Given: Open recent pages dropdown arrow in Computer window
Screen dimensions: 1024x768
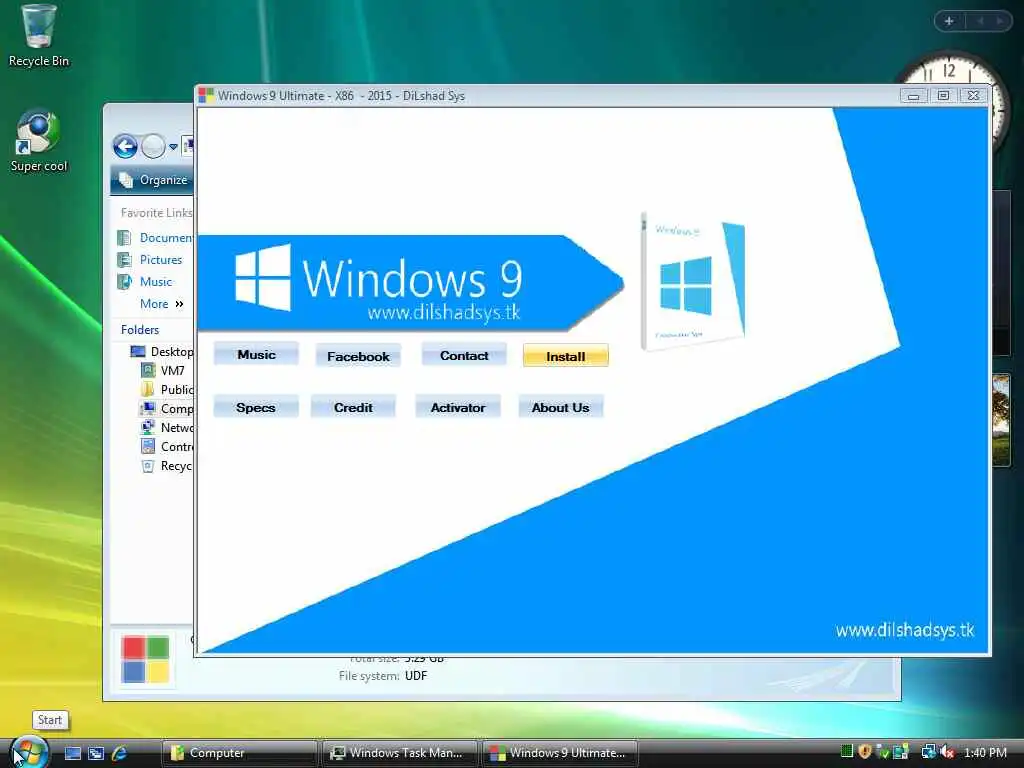Looking at the screenshot, I should tap(173, 147).
